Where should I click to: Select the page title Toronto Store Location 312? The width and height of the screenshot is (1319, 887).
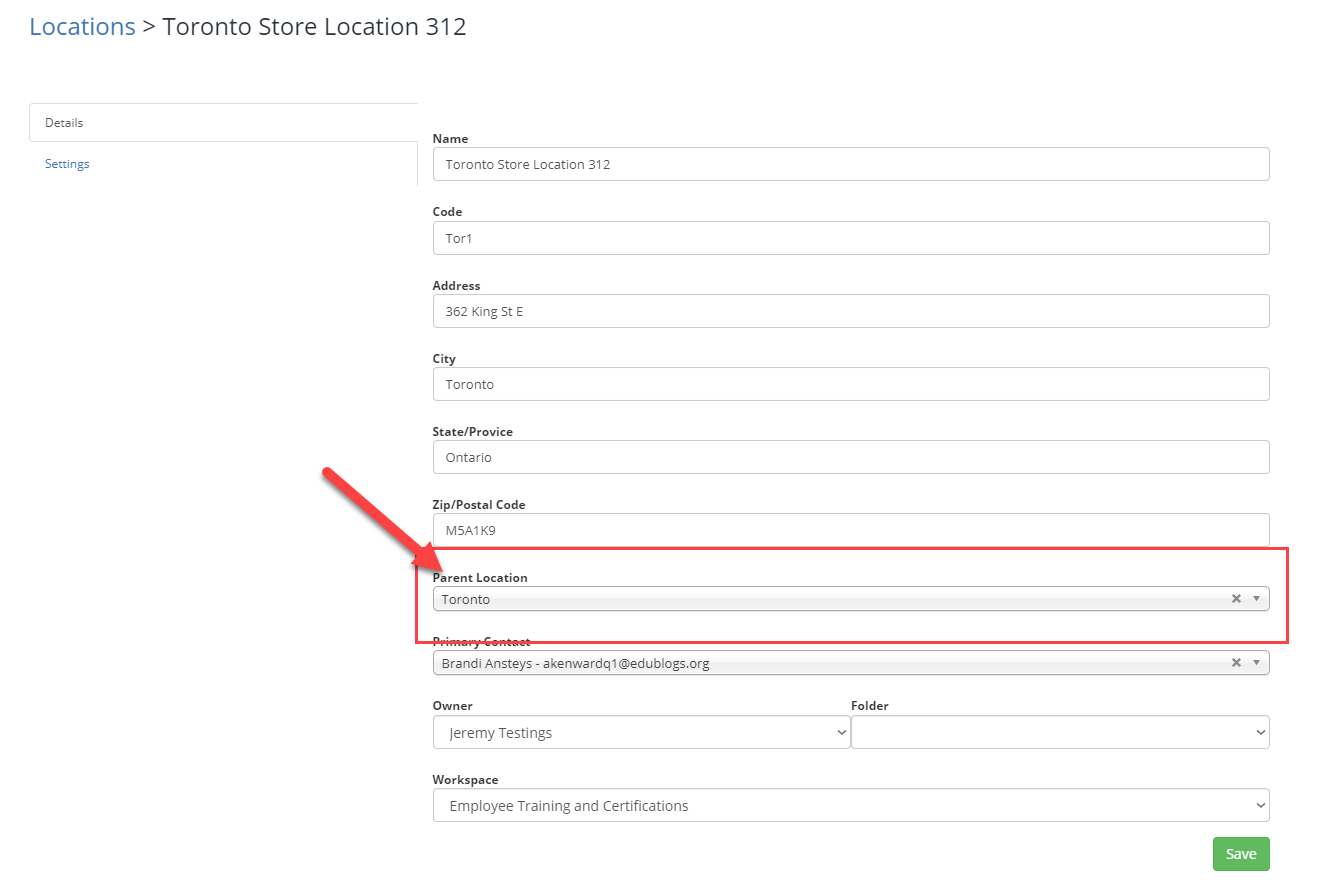click(314, 27)
